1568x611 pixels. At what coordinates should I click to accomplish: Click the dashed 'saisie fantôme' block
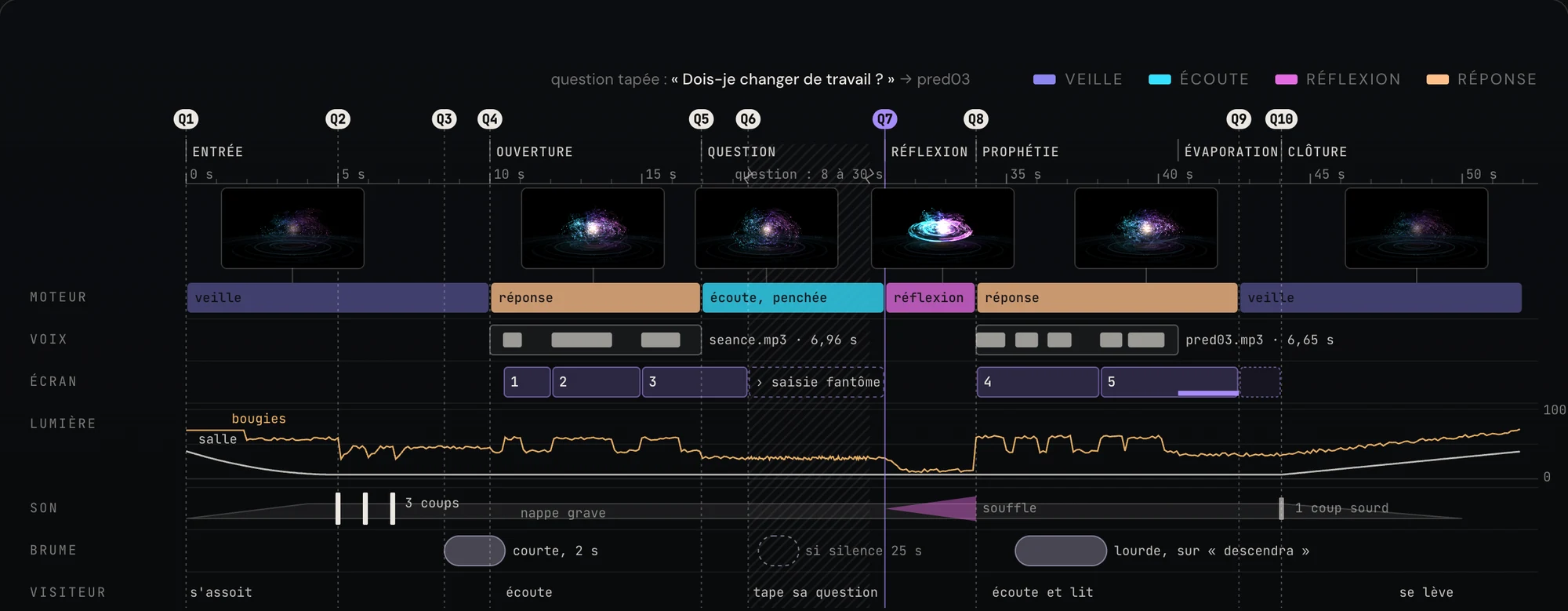coord(817,382)
